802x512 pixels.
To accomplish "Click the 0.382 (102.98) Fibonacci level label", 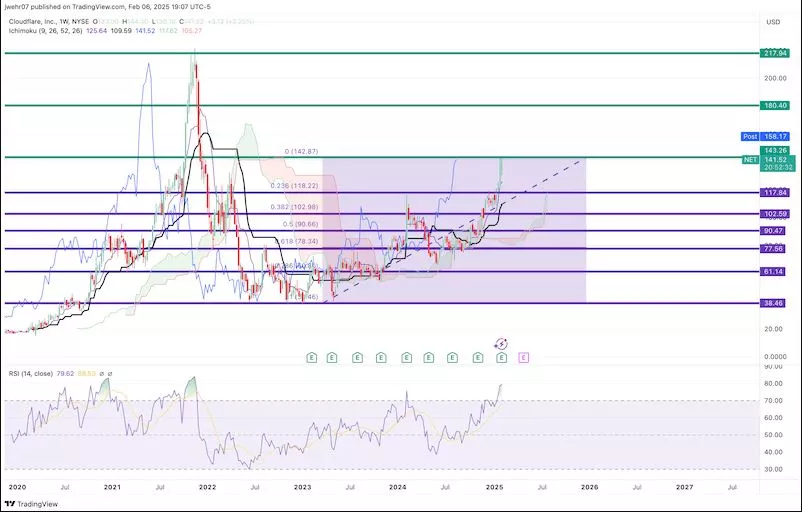I will tap(295, 207).
